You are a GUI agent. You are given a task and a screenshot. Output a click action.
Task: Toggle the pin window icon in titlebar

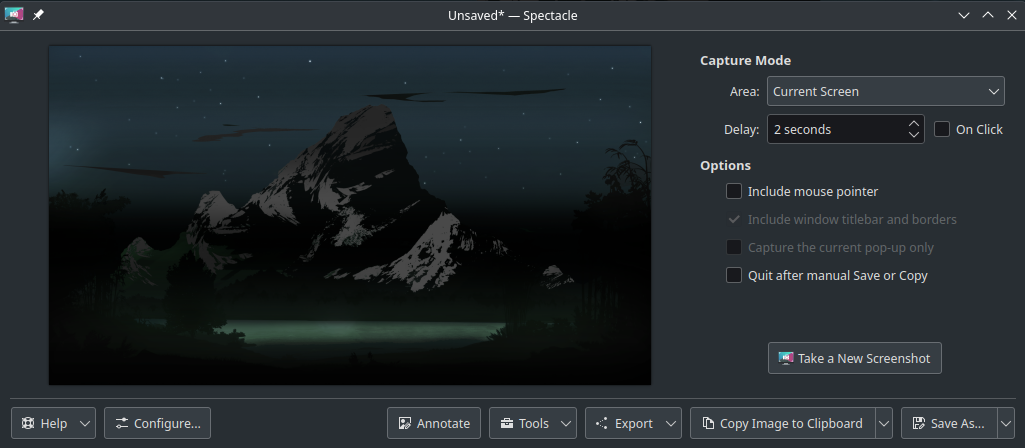[38, 15]
